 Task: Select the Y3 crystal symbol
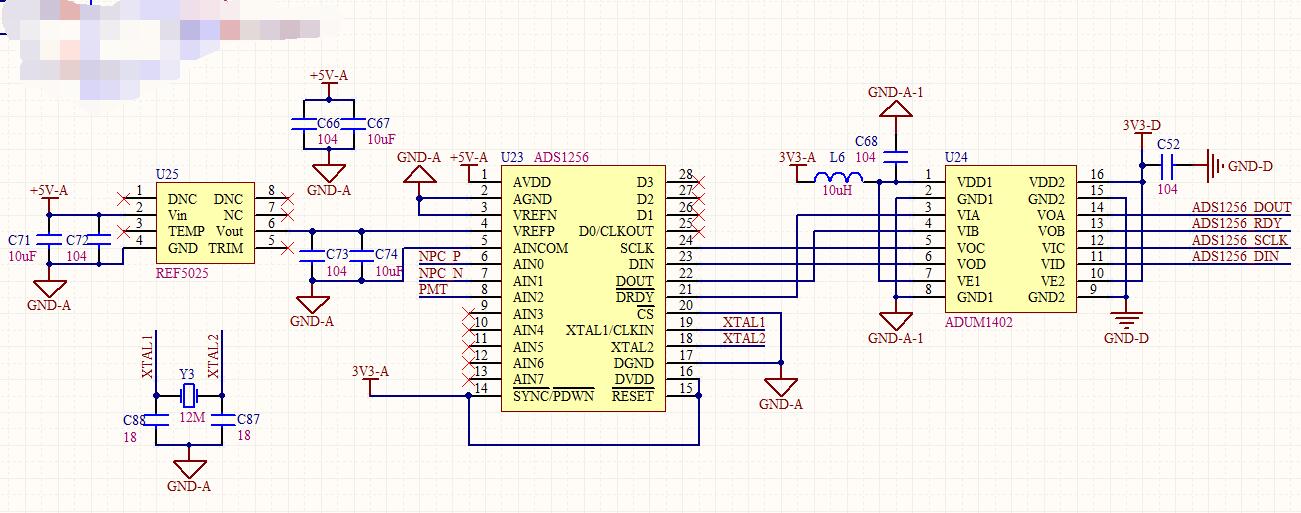point(187,397)
